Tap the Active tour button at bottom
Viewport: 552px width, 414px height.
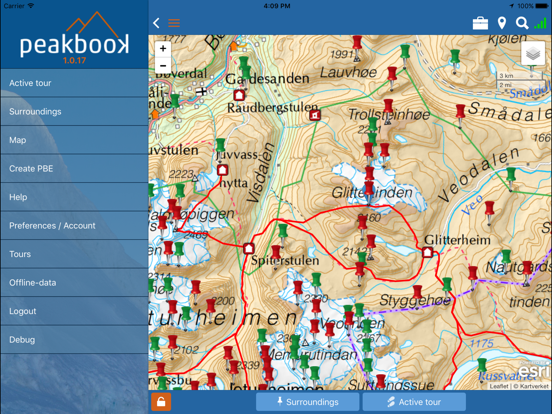(414, 402)
